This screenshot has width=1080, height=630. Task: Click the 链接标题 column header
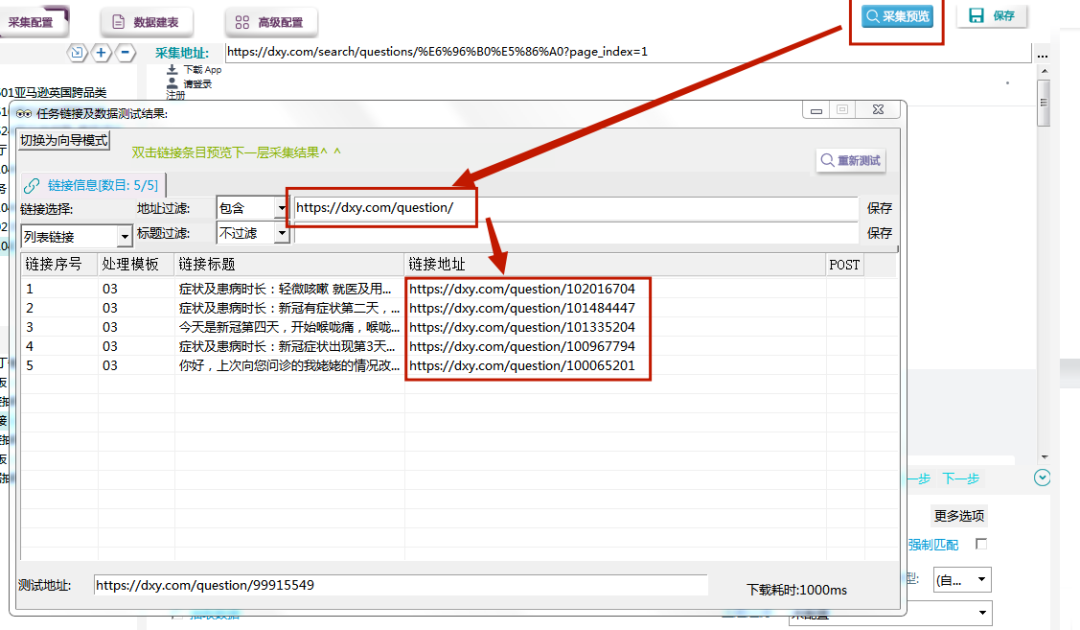pyautogui.click(x=289, y=264)
